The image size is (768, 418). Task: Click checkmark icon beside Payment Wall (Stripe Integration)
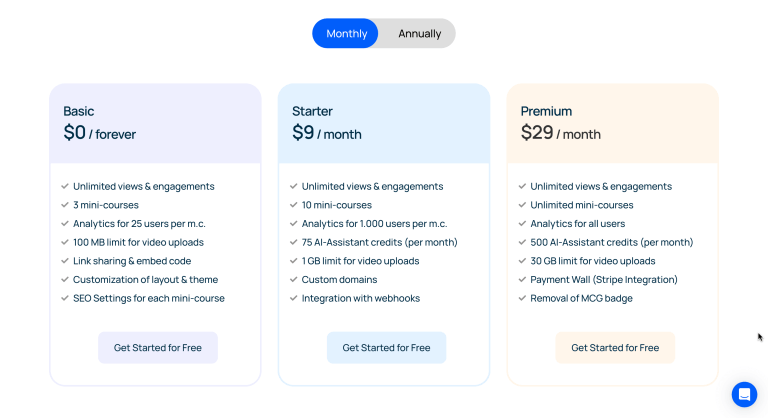click(x=522, y=280)
